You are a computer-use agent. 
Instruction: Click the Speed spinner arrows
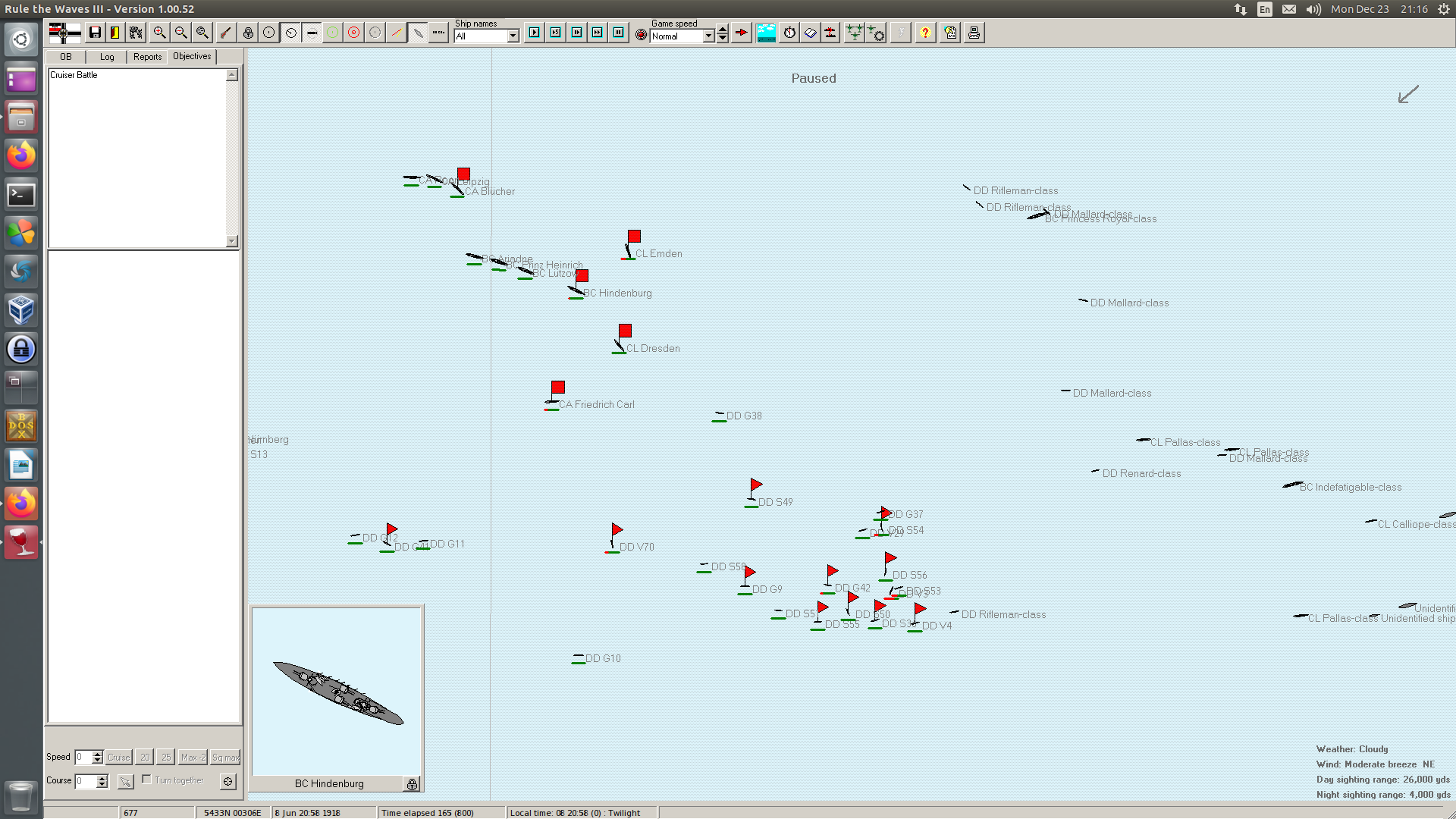coord(97,757)
